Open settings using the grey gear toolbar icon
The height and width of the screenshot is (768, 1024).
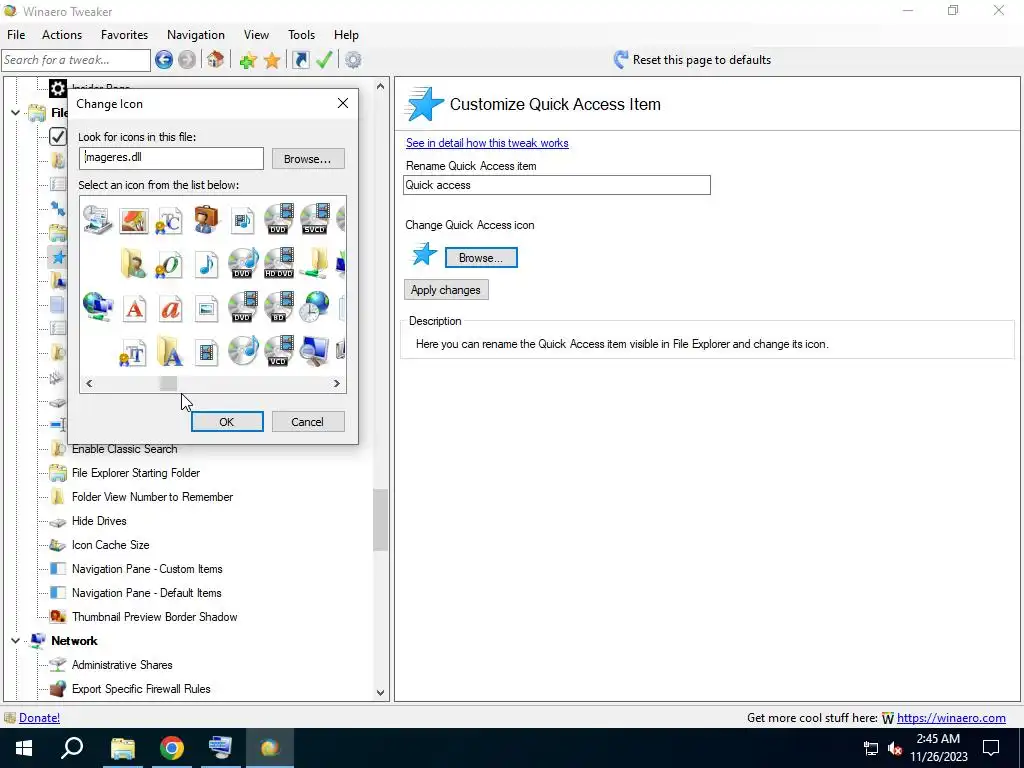point(353,60)
